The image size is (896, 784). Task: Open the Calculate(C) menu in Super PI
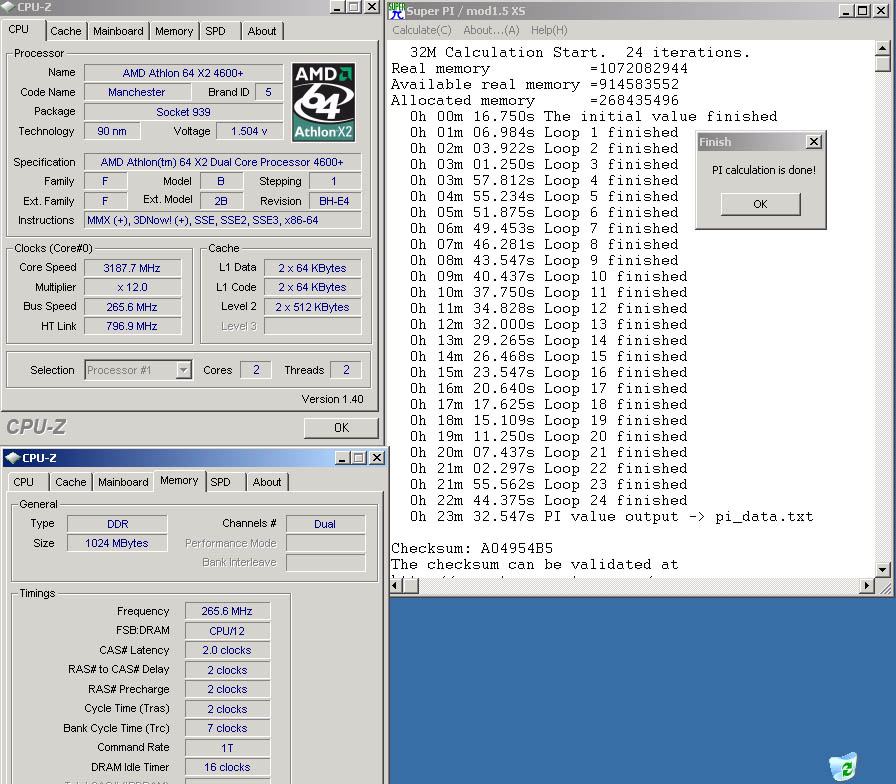point(422,30)
